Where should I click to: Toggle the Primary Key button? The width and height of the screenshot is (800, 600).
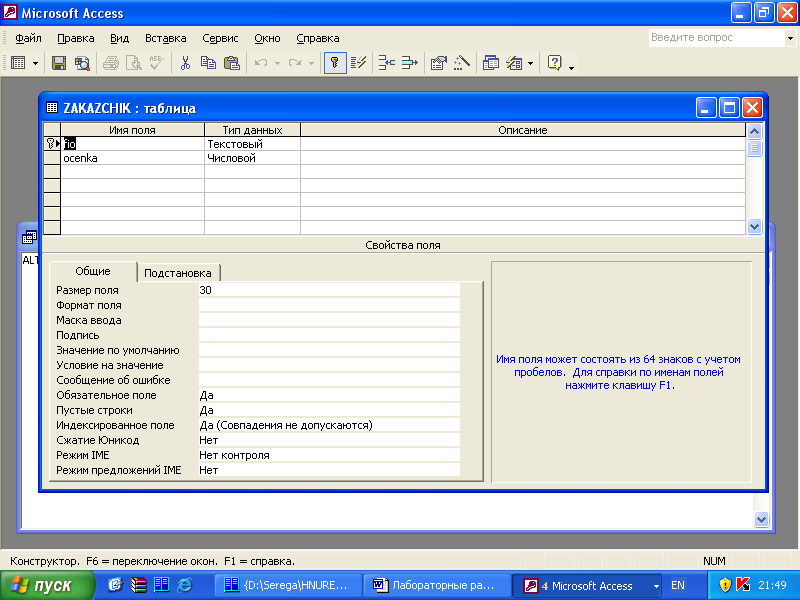point(335,63)
